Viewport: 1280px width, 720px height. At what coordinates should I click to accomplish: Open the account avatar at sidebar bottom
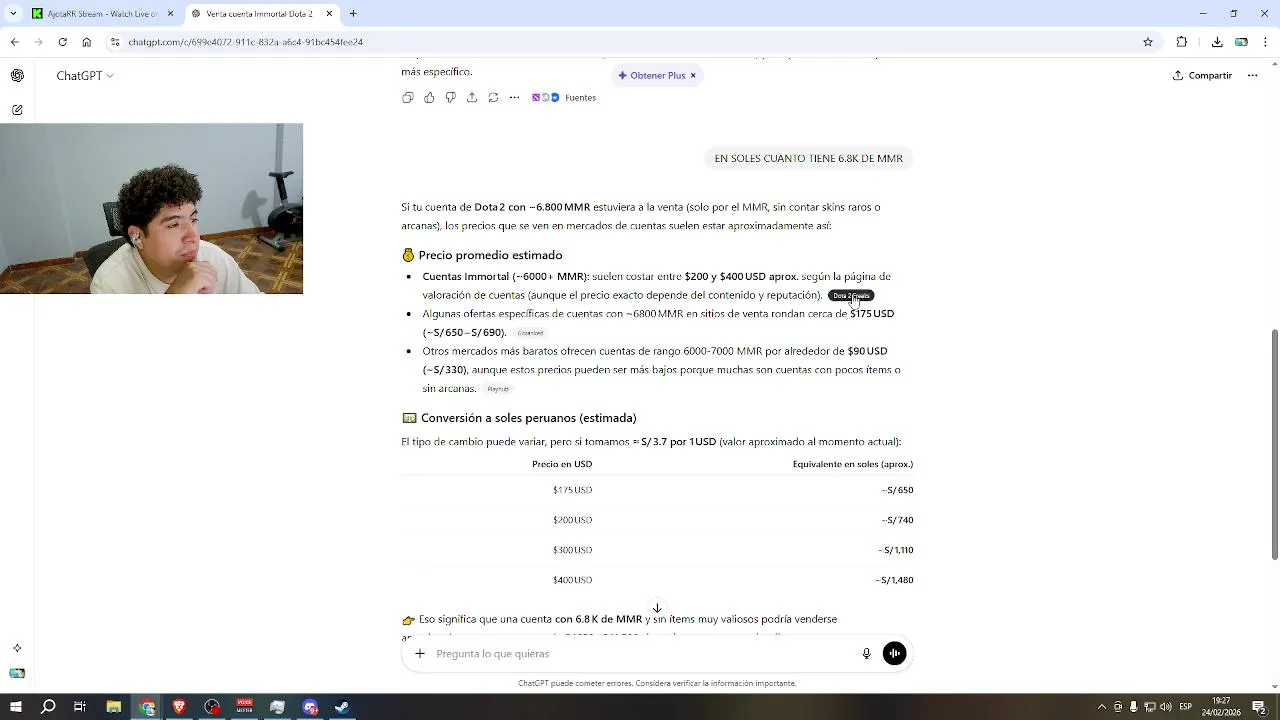point(17,673)
